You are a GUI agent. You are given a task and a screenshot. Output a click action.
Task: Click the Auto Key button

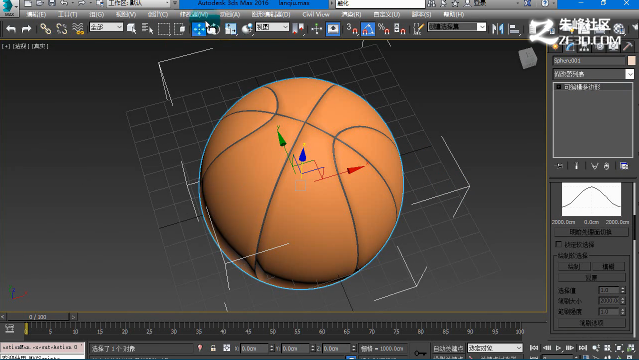pyautogui.click(x=448, y=348)
